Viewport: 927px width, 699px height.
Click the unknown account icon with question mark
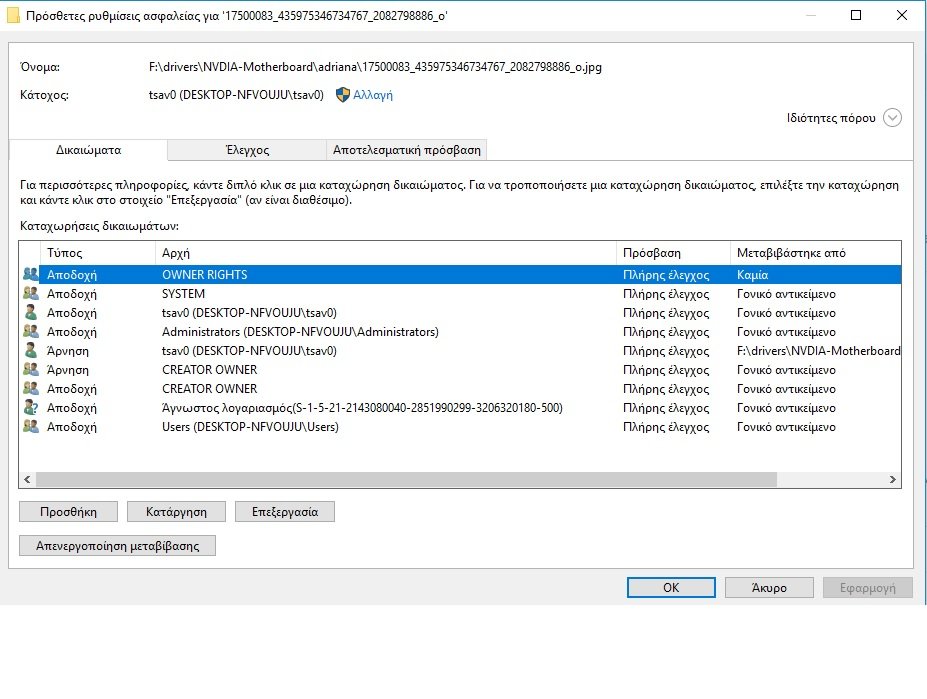pos(30,408)
